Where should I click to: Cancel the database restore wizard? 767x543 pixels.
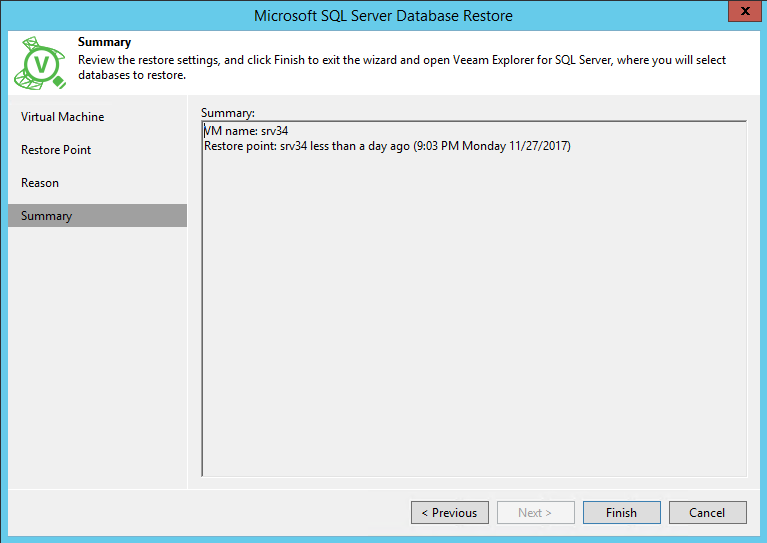(707, 513)
